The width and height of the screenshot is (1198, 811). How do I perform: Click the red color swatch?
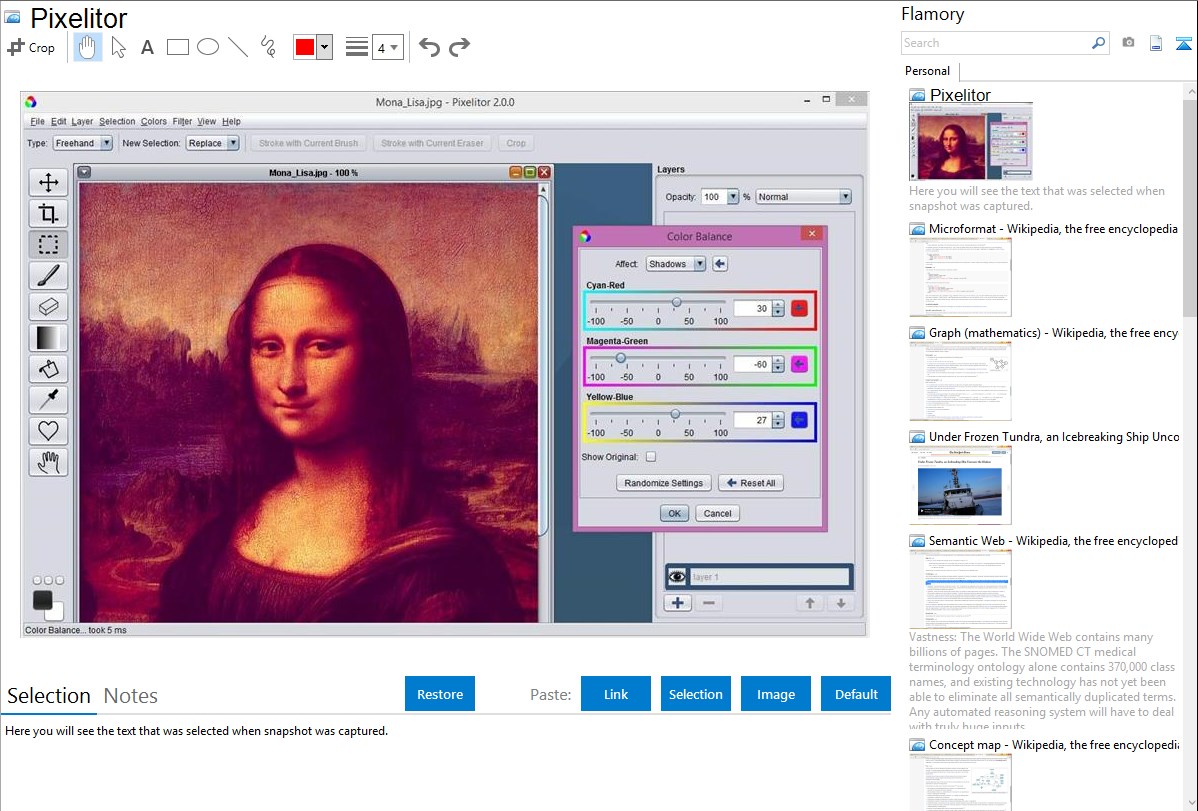point(305,47)
